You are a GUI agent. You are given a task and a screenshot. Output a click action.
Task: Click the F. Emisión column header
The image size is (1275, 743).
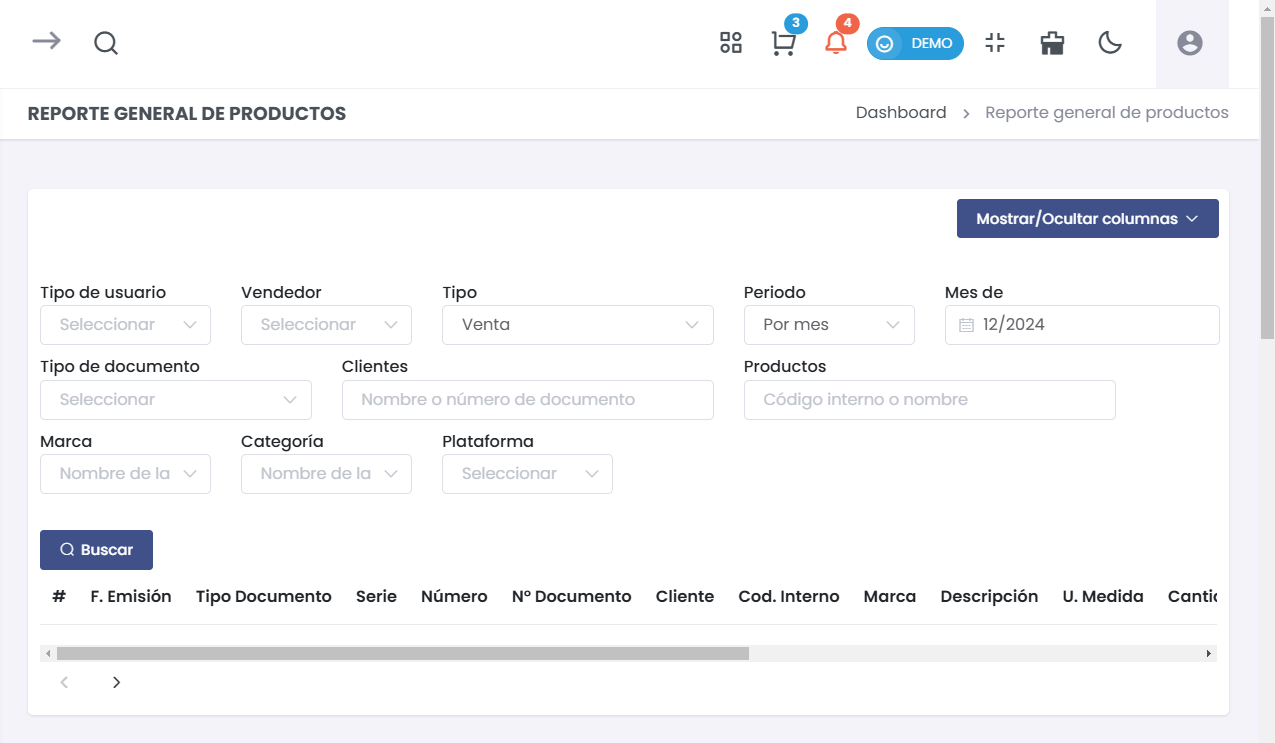131,596
